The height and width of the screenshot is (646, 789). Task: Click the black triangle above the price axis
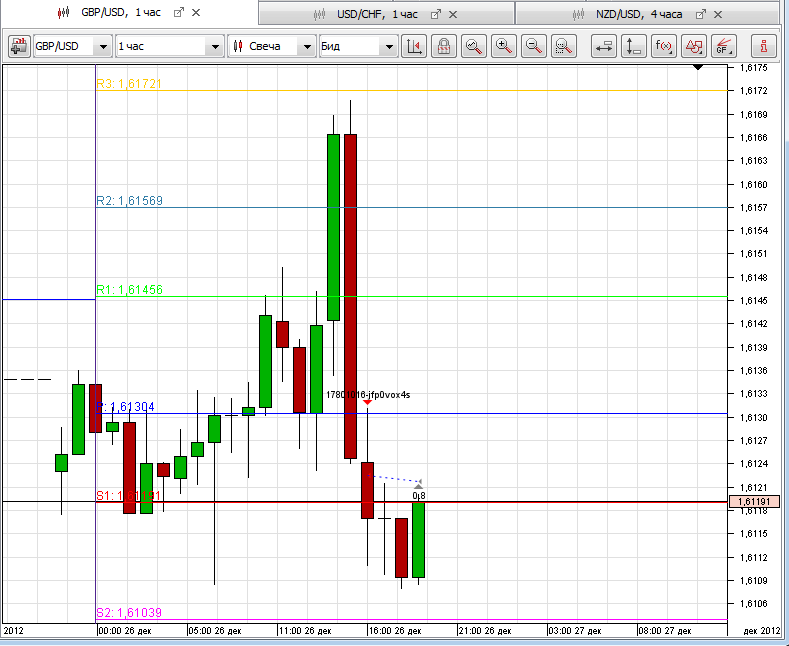[x=698, y=67]
